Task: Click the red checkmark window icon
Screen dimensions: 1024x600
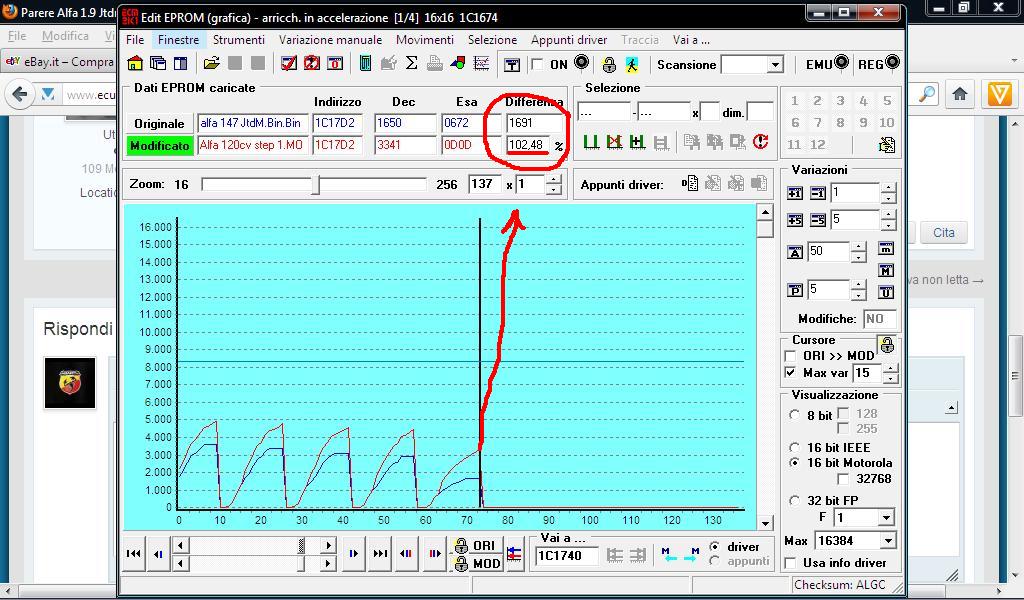Action: pyautogui.click(x=289, y=63)
